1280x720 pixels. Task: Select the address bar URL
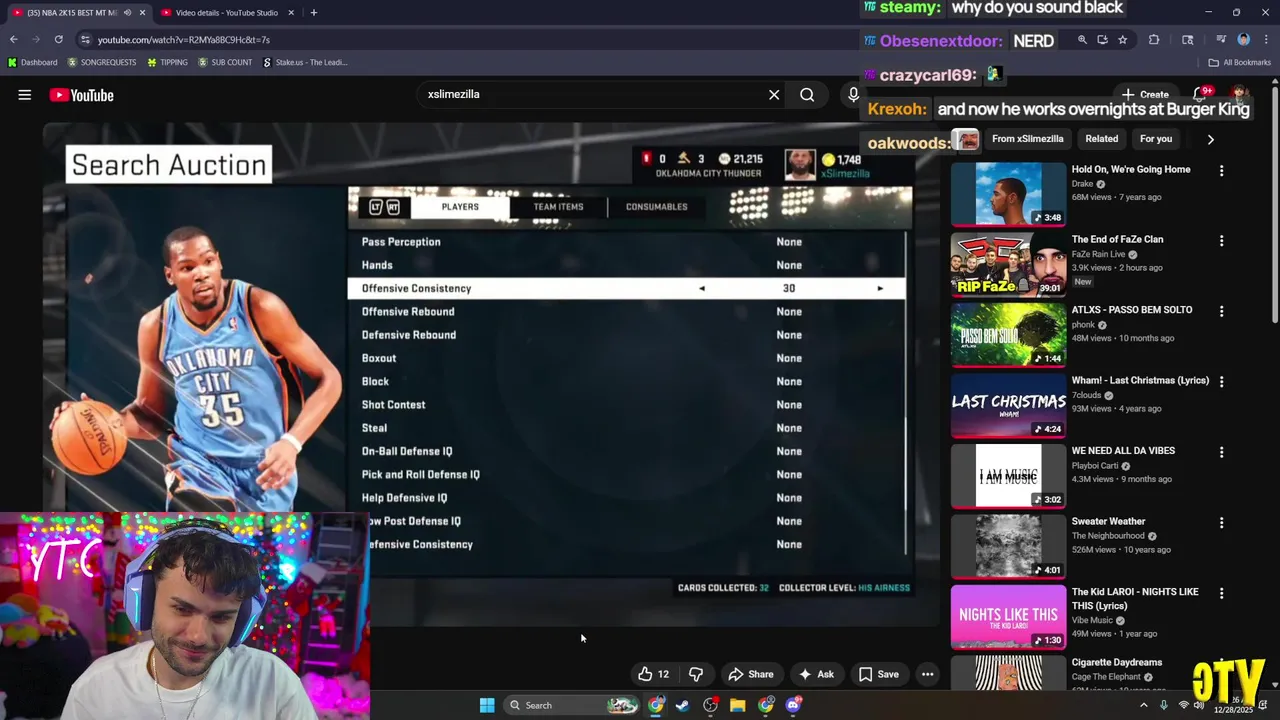click(x=184, y=40)
